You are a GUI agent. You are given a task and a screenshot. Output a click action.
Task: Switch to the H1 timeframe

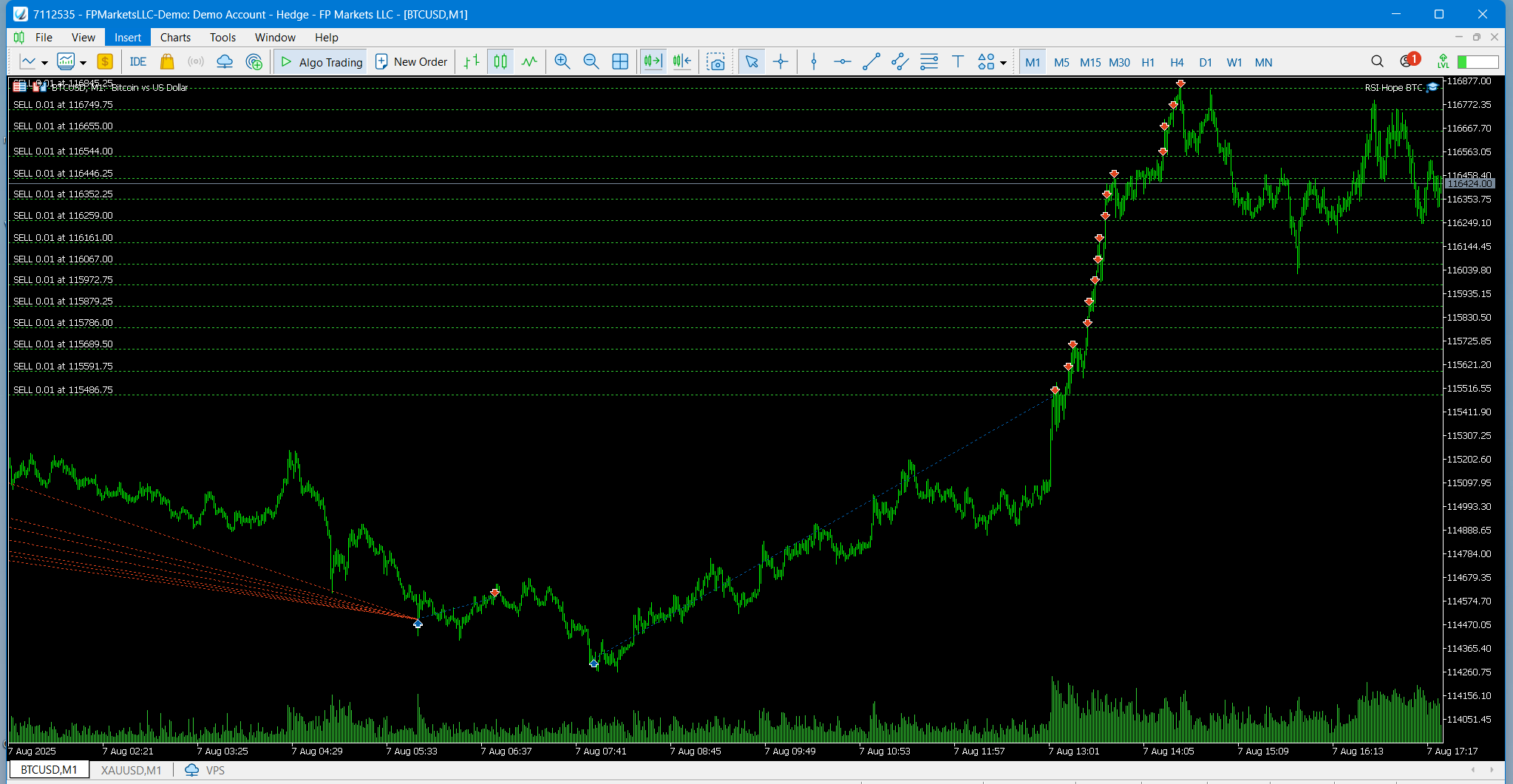[1148, 62]
